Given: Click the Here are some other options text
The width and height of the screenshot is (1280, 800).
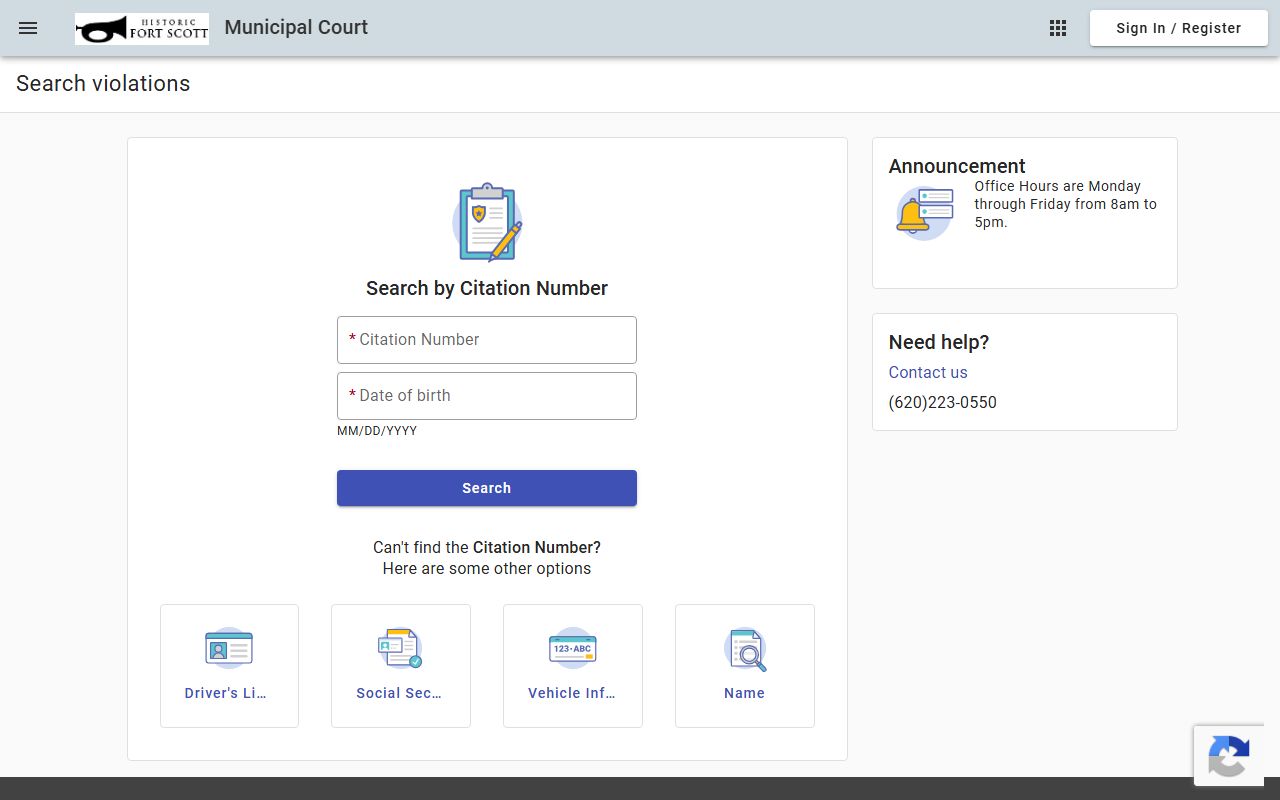Looking at the screenshot, I should 487,568.
